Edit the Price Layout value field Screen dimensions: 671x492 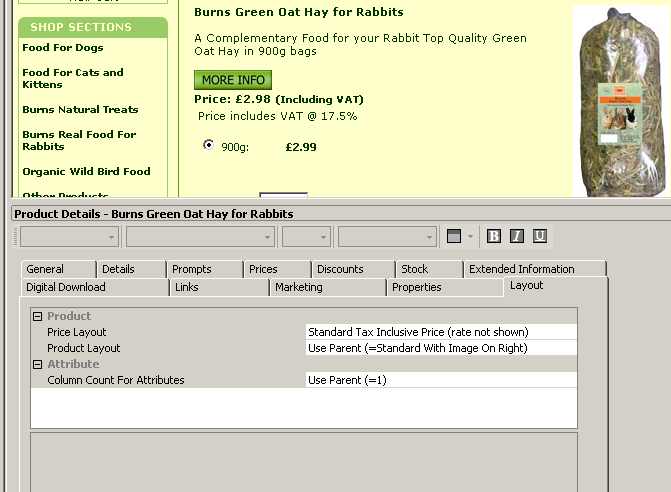[x=440, y=332]
